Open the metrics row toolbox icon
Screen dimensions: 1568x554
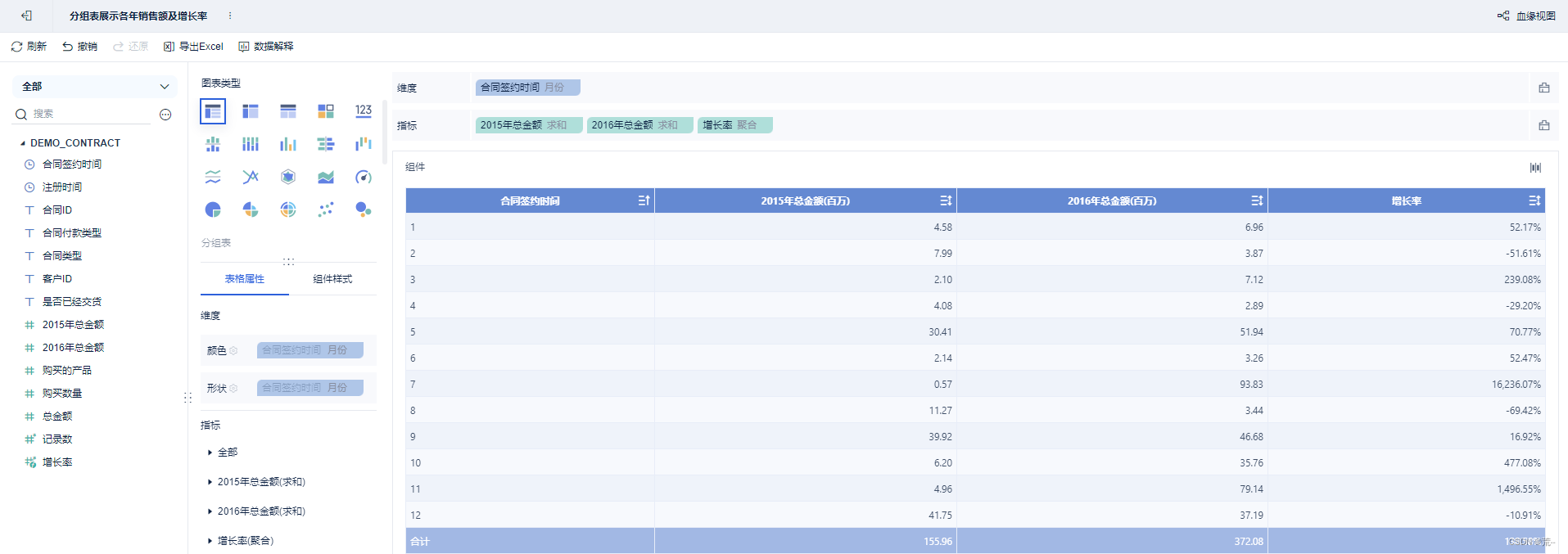tap(1544, 125)
